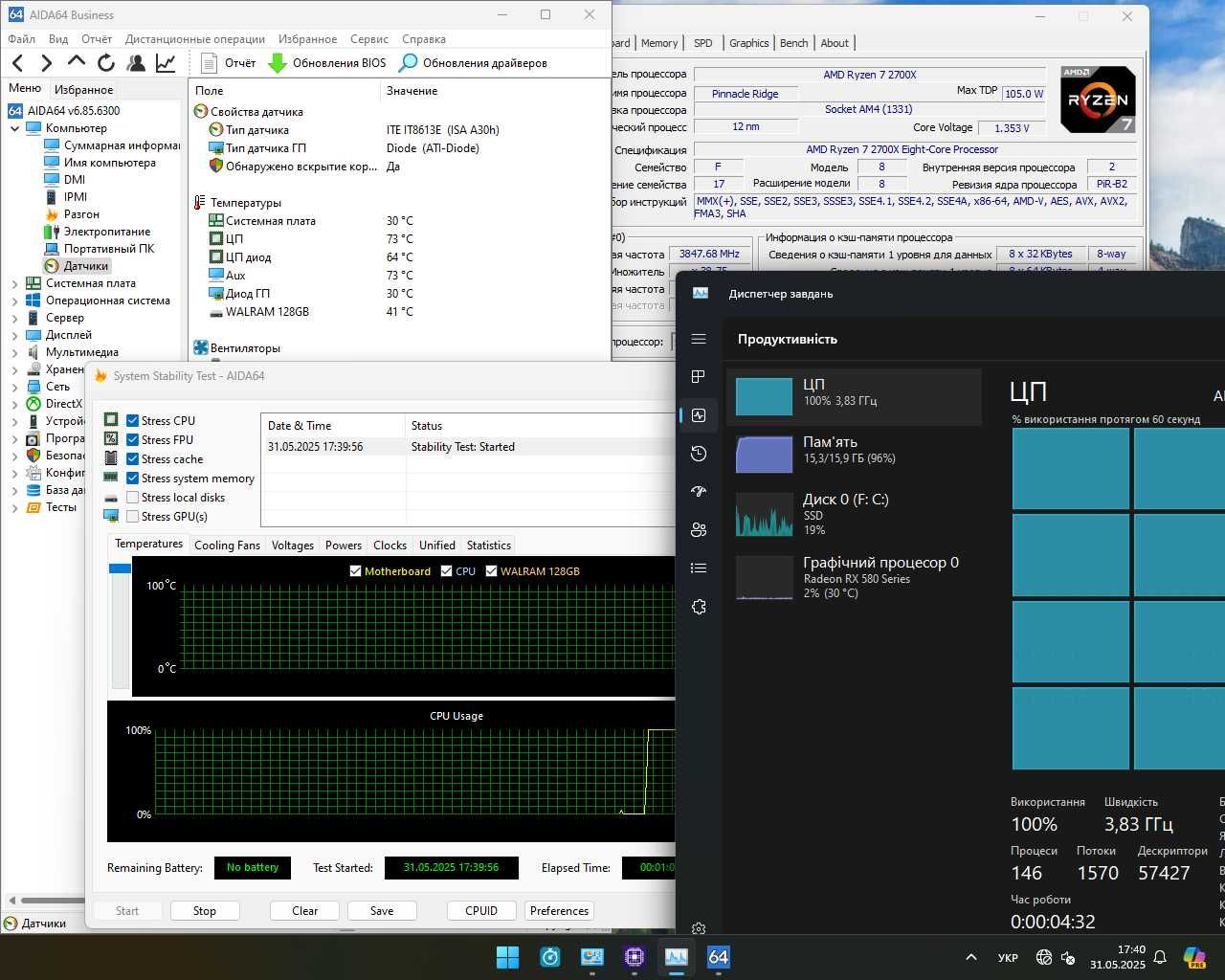Image resolution: width=1225 pixels, height=980 pixels.
Task: Toggle WALRAM 128GB graph checkbox
Action: point(492,571)
